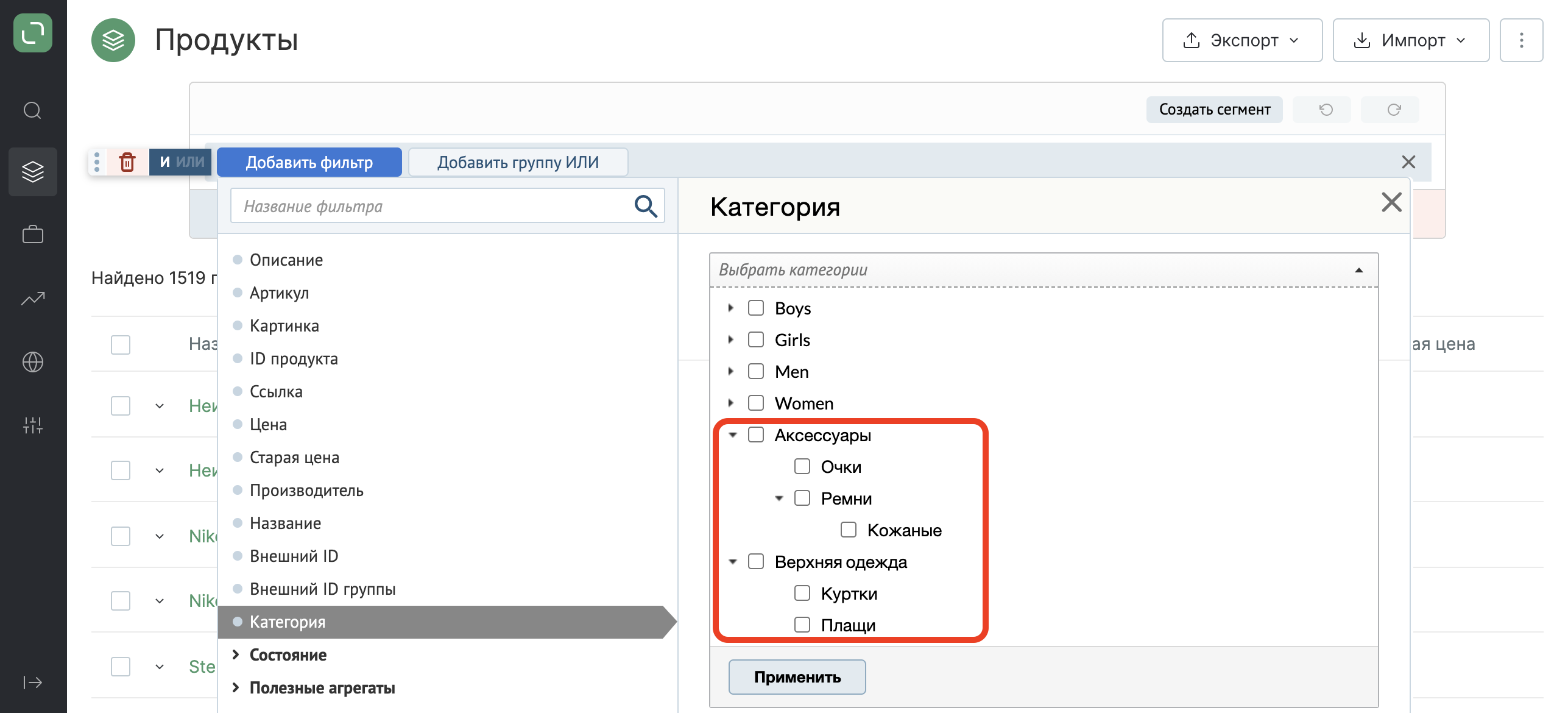Expand the Men category node
The image size is (1568, 713).
(x=731, y=371)
